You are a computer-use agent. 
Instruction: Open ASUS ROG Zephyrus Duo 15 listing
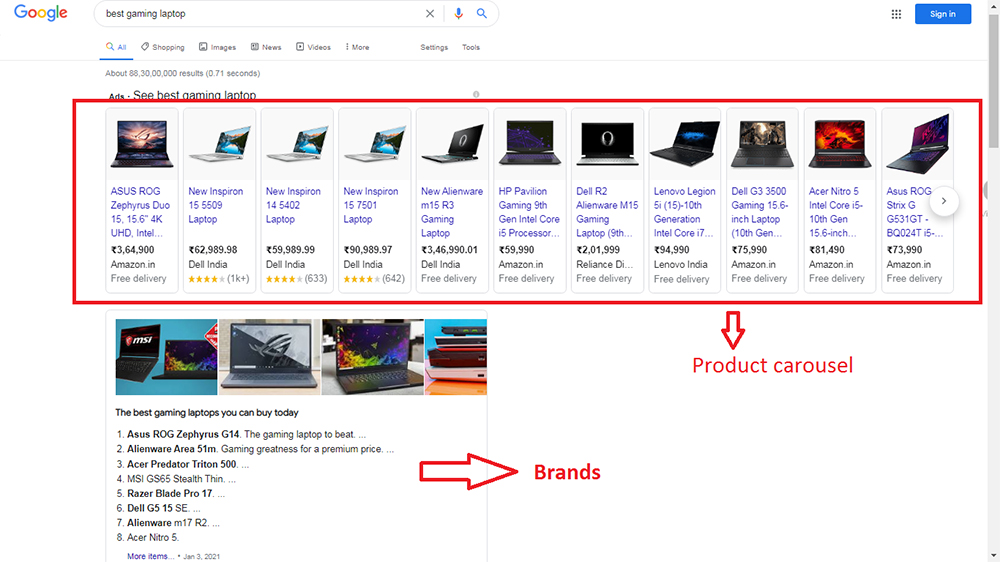click(140, 212)
